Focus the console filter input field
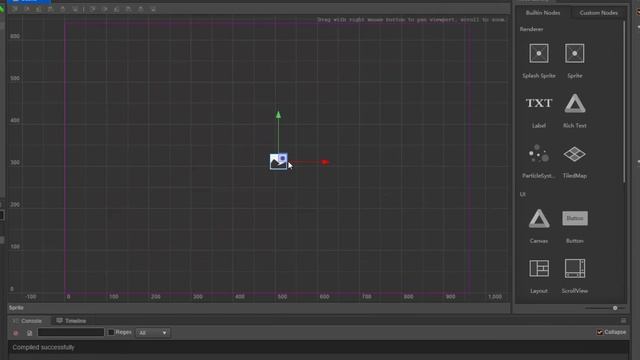 71,333
